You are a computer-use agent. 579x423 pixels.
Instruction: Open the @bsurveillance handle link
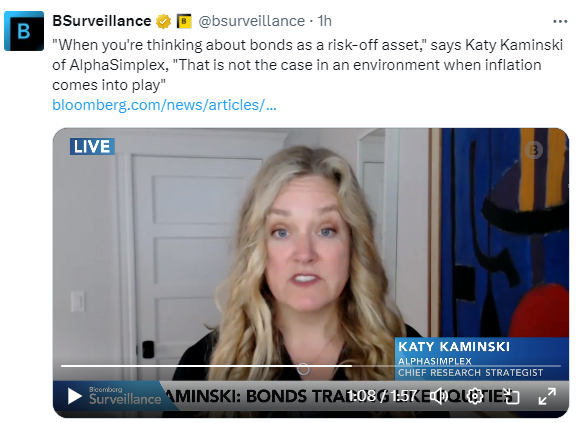click(251, 21)
